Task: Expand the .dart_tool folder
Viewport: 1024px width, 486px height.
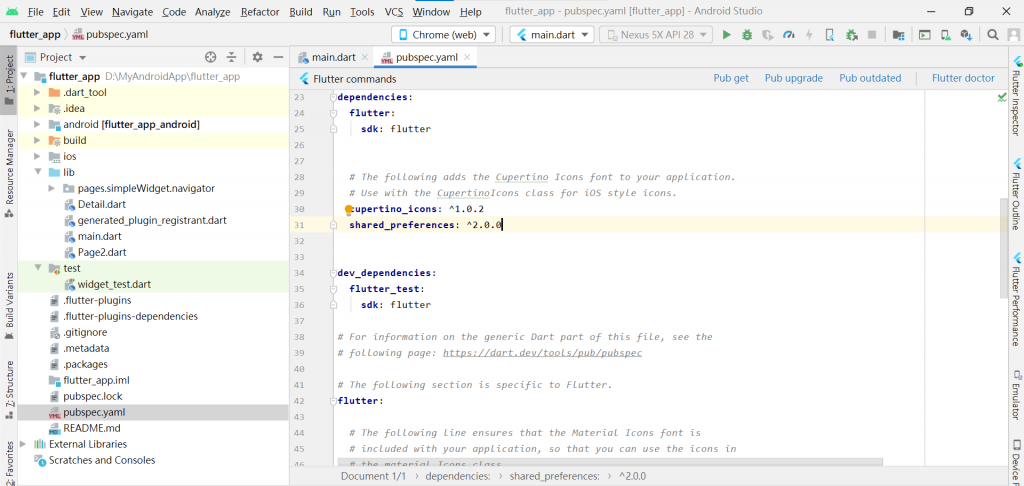Action: coord(37,93)
